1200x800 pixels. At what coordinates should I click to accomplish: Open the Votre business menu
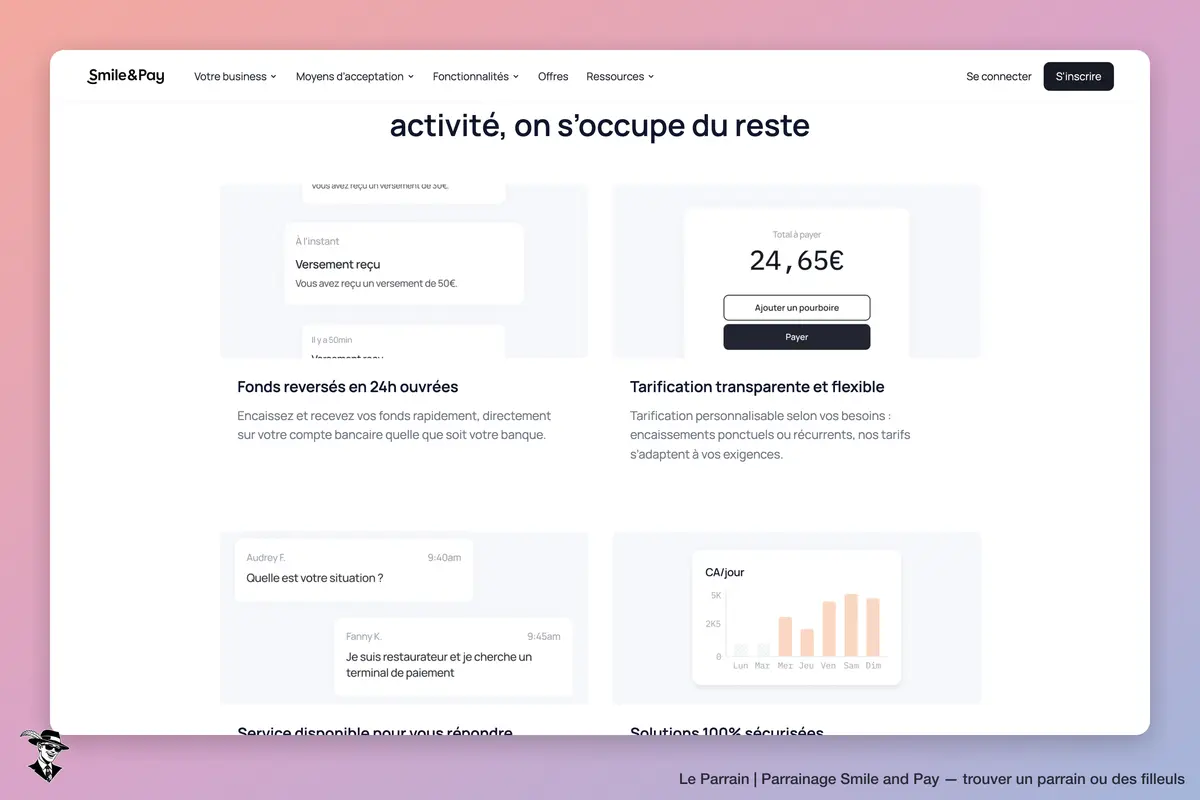pyautogui.click(x=235, y=76)
